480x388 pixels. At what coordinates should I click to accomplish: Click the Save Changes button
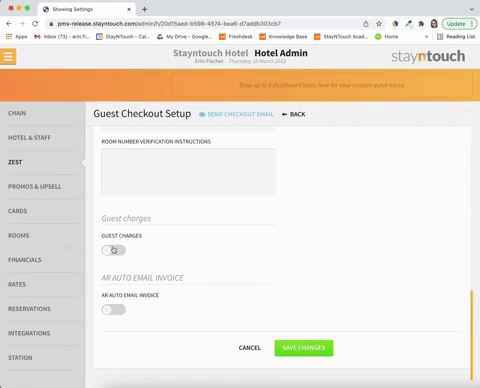(x=304, y=348)
